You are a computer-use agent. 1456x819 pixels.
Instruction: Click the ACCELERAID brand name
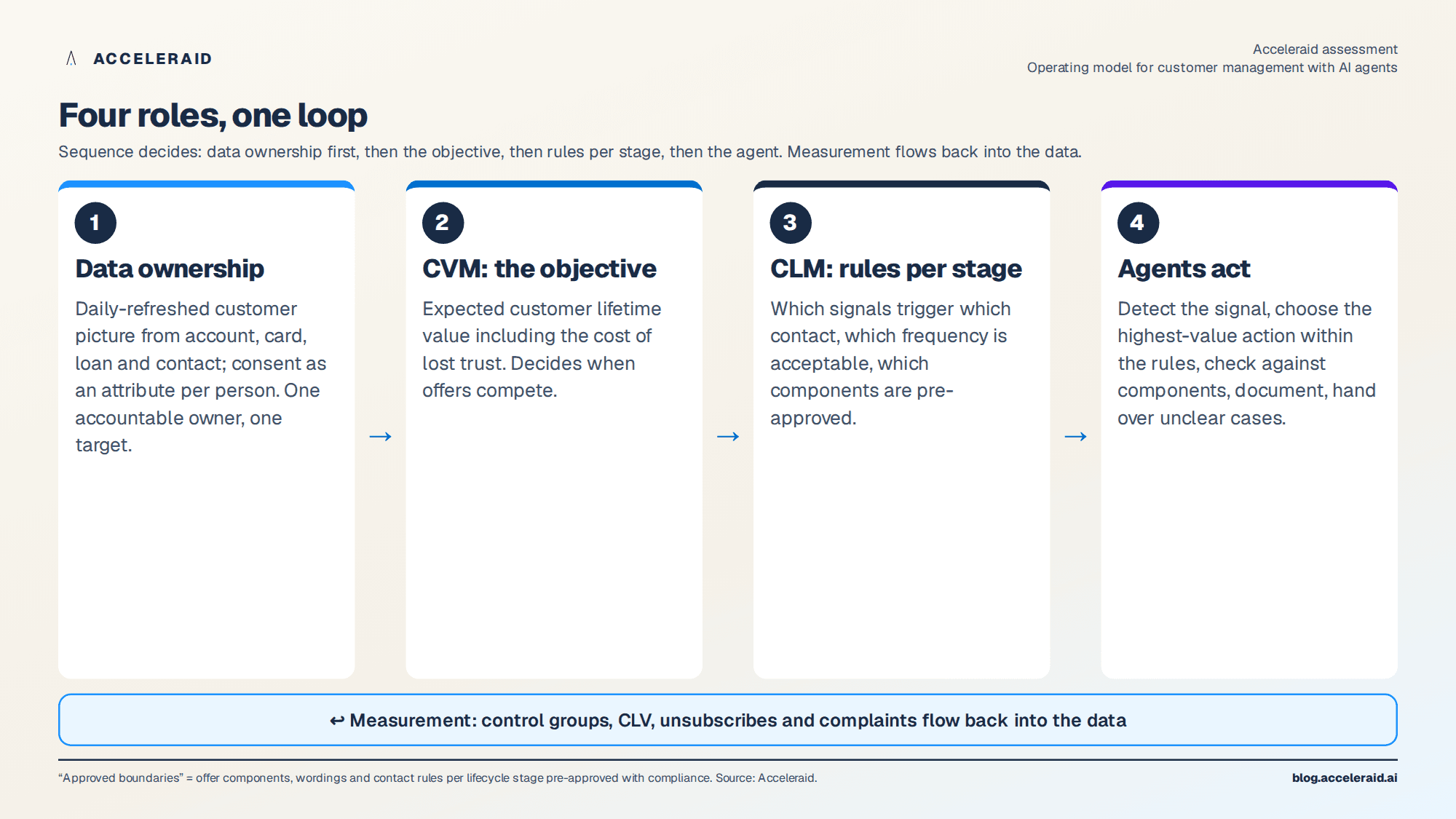click(153, 59)
